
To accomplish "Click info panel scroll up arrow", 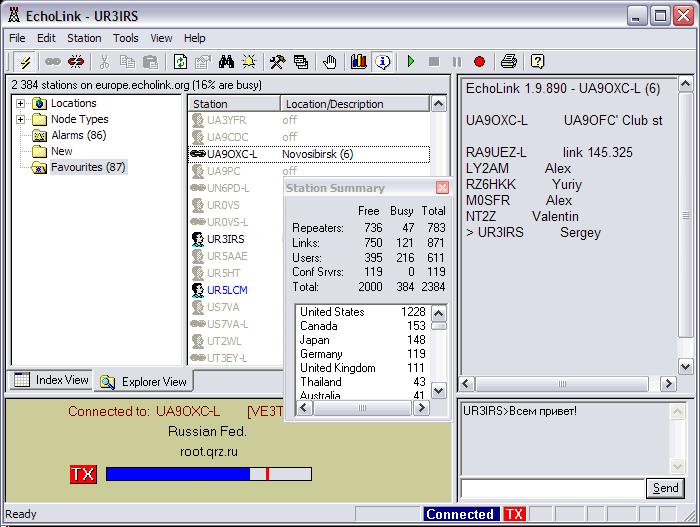I will click(x=685, y=84).
